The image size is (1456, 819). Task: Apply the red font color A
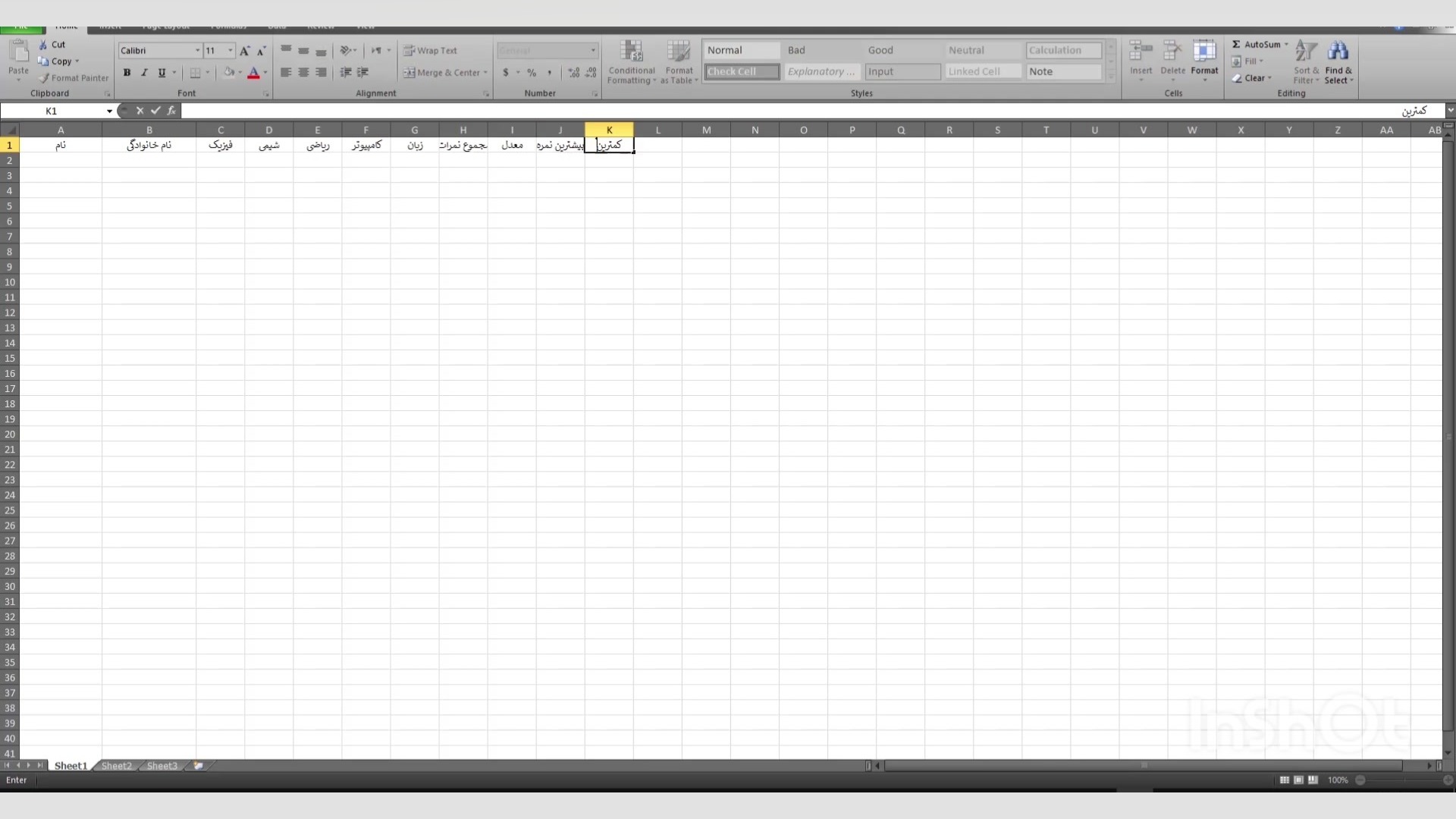point(253,73)
